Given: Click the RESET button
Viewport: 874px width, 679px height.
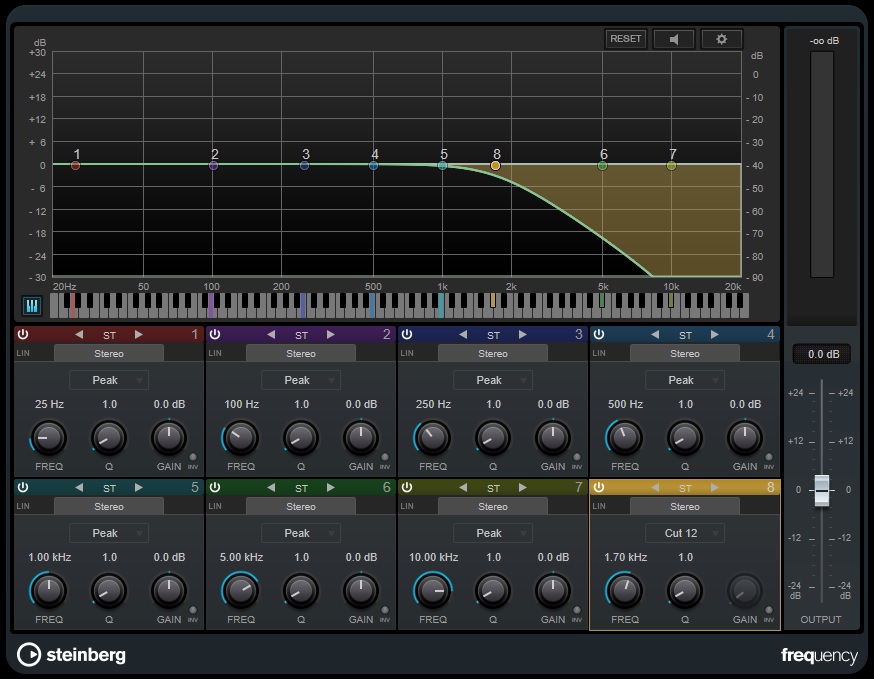Looking at the screenshot, I should pos(625,39).
